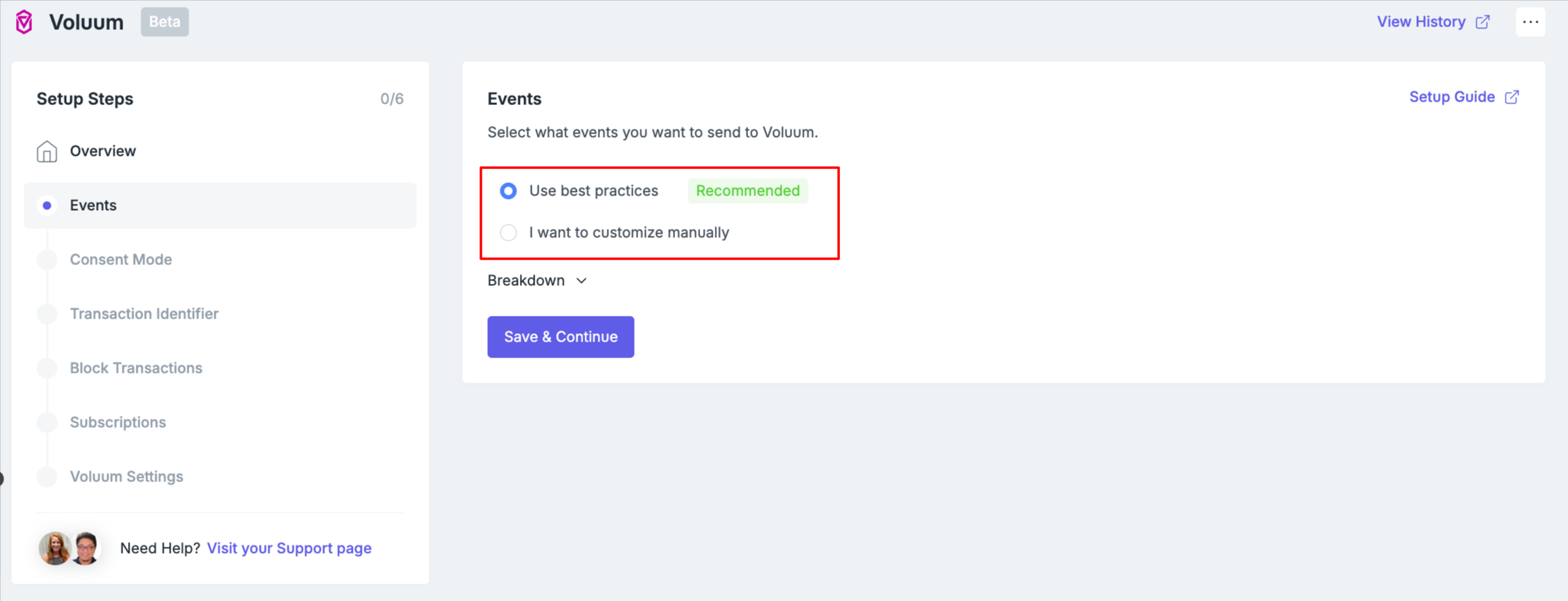Select the Use best practices option
This screenshot has height=601, width=1568.
pos(508,190)
